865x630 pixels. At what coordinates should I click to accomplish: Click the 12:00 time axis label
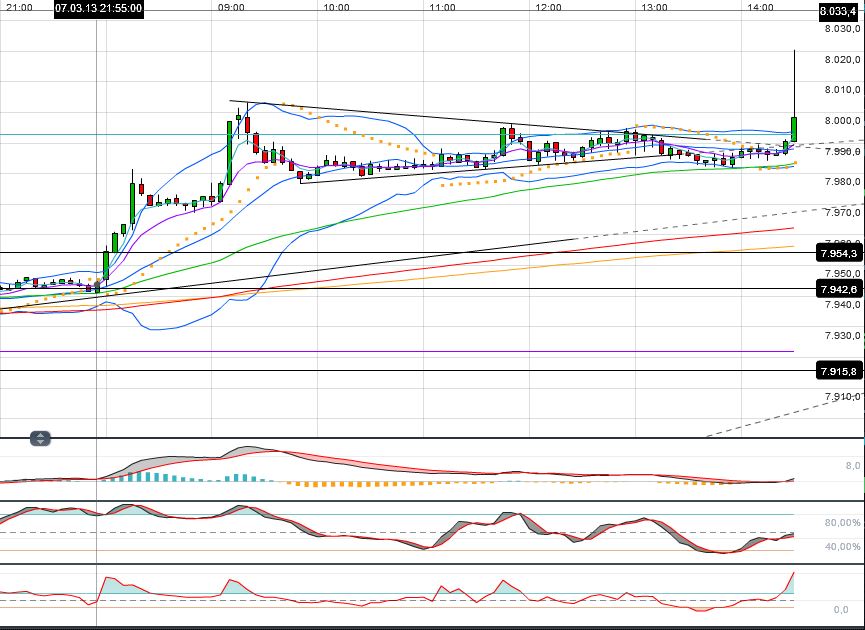[x=548, y=8]
